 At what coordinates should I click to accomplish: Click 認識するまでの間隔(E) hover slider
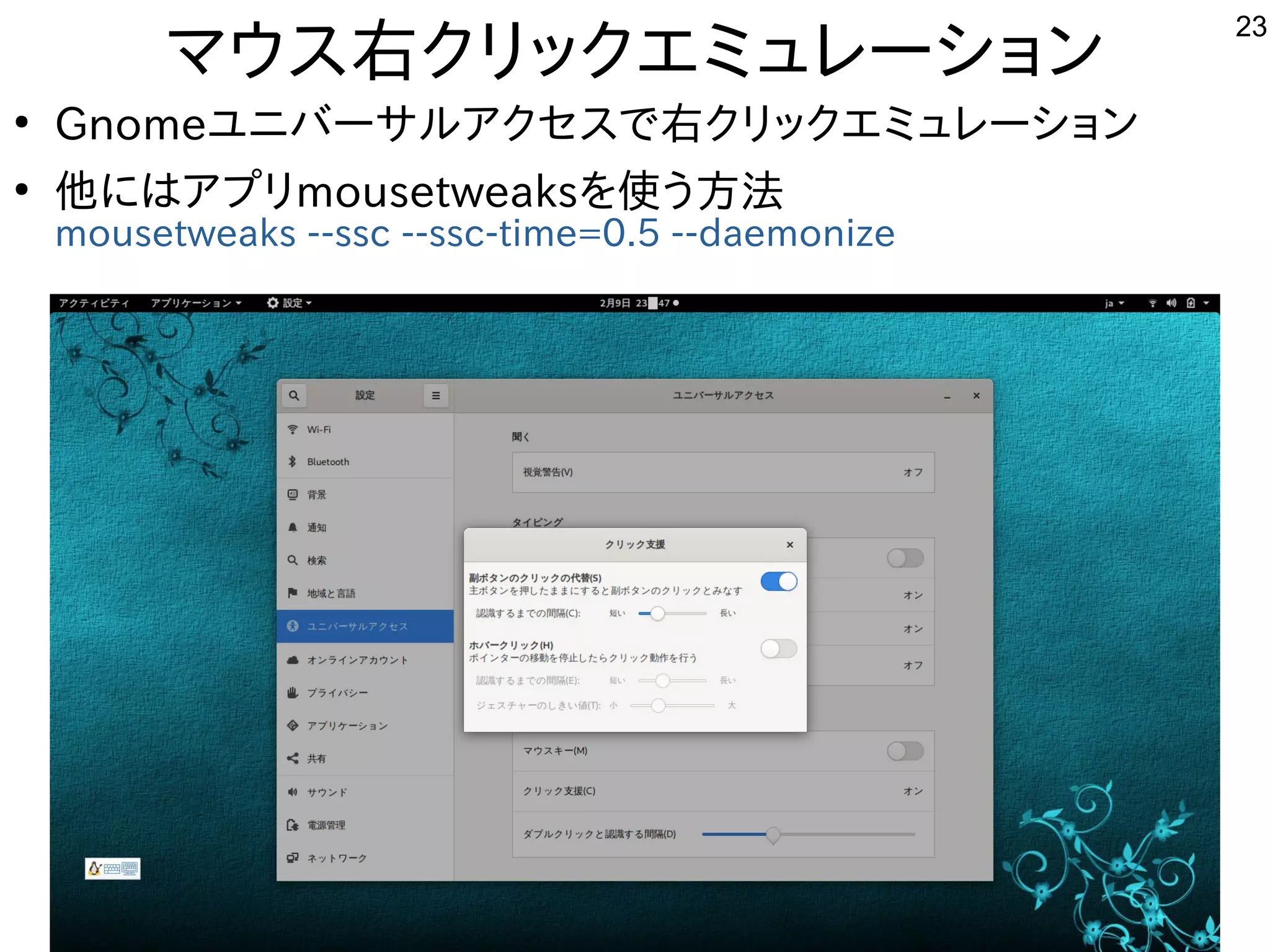point(672,681)
